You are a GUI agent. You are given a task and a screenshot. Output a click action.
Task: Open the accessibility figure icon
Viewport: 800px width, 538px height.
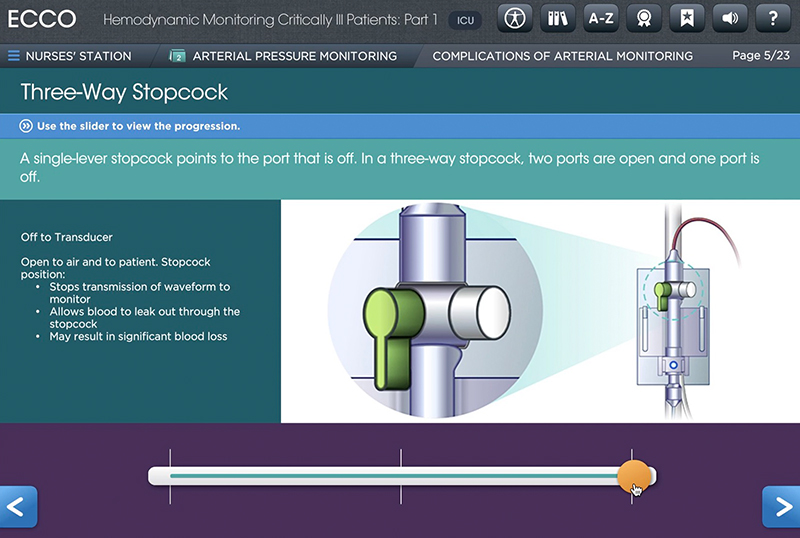point(515,18)
